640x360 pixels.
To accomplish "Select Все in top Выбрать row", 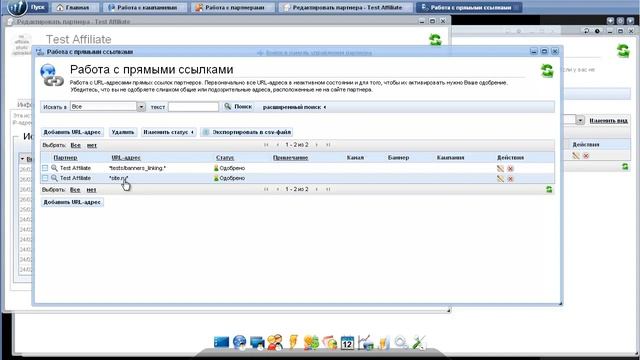I will 75,145.
